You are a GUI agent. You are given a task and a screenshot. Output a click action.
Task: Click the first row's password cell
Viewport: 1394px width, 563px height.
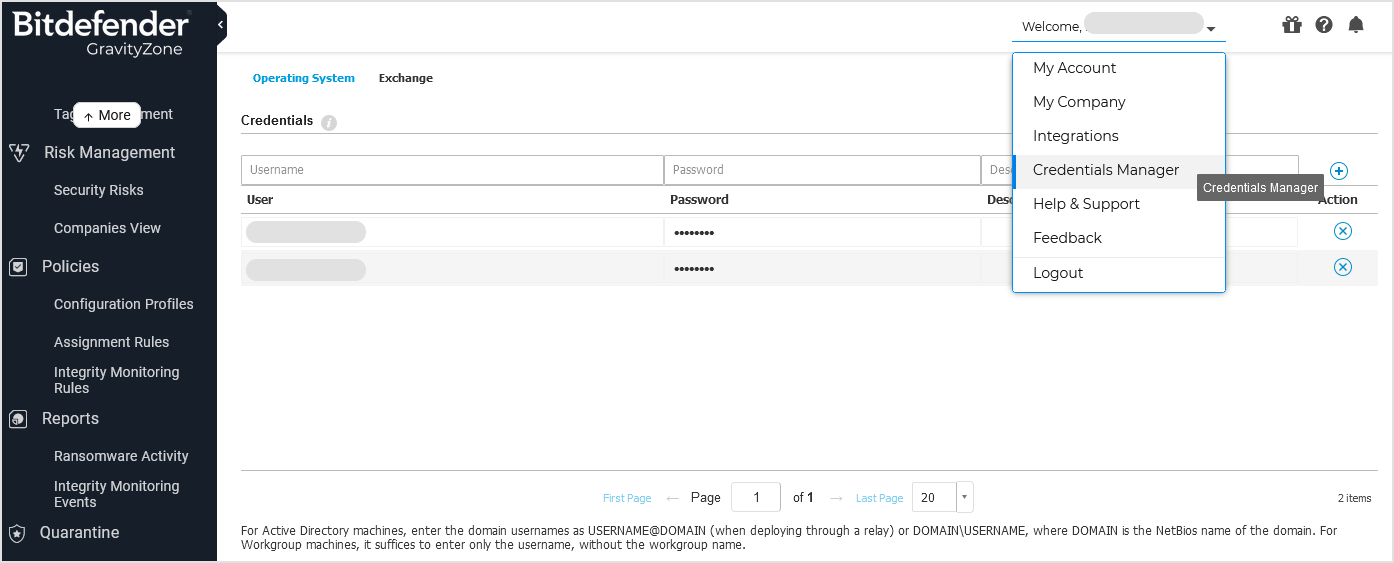(822, 233)
